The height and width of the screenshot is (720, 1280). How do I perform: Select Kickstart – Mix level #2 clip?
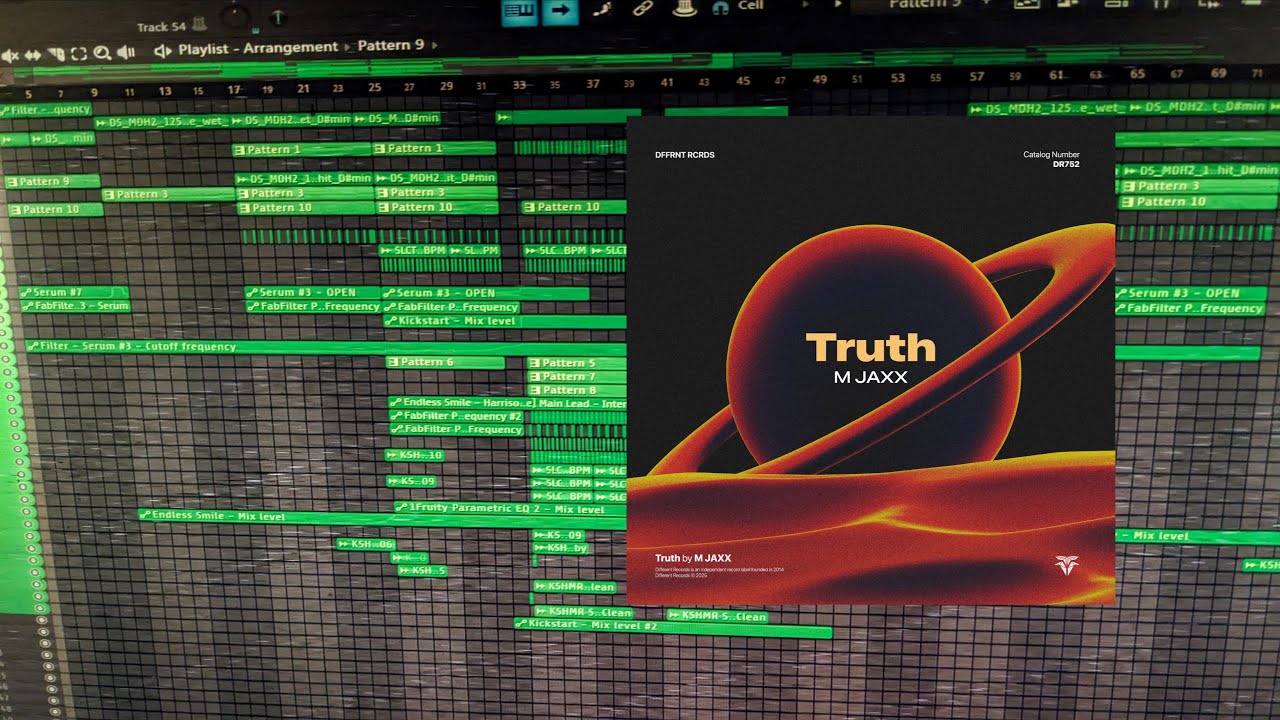coord(672,627)
